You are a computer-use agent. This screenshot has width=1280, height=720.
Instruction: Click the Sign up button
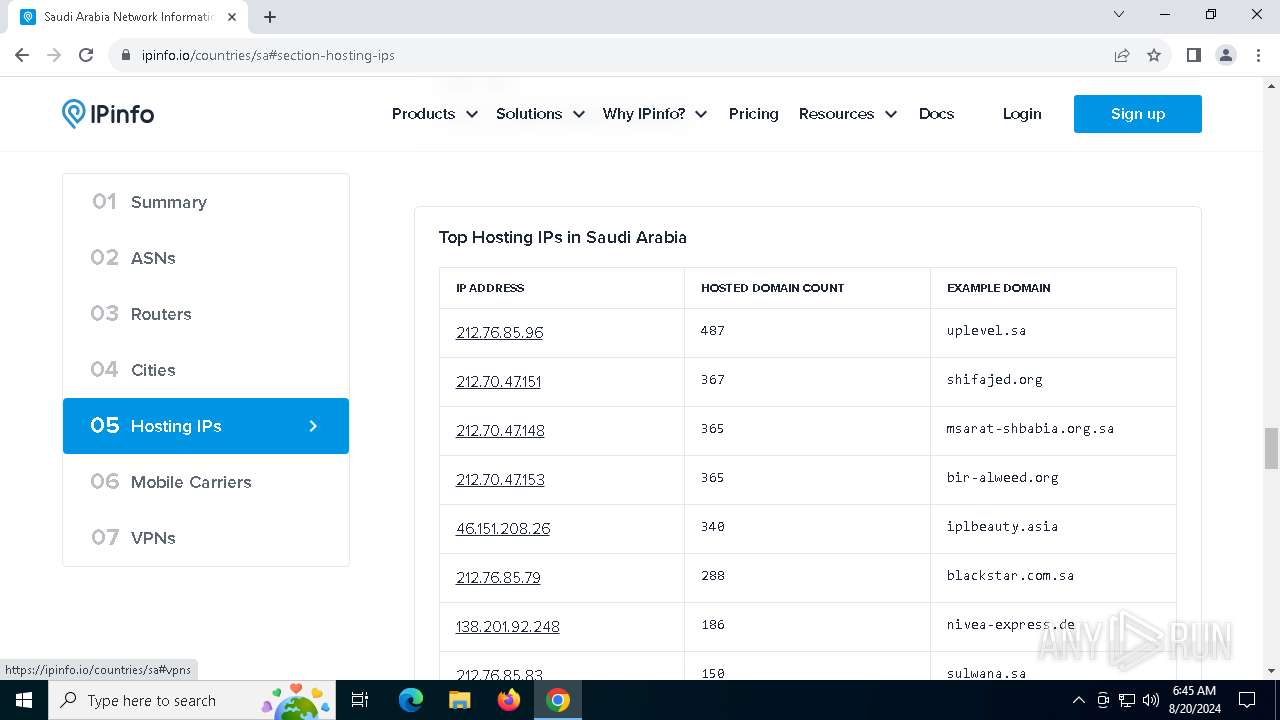click(1138, 114)
